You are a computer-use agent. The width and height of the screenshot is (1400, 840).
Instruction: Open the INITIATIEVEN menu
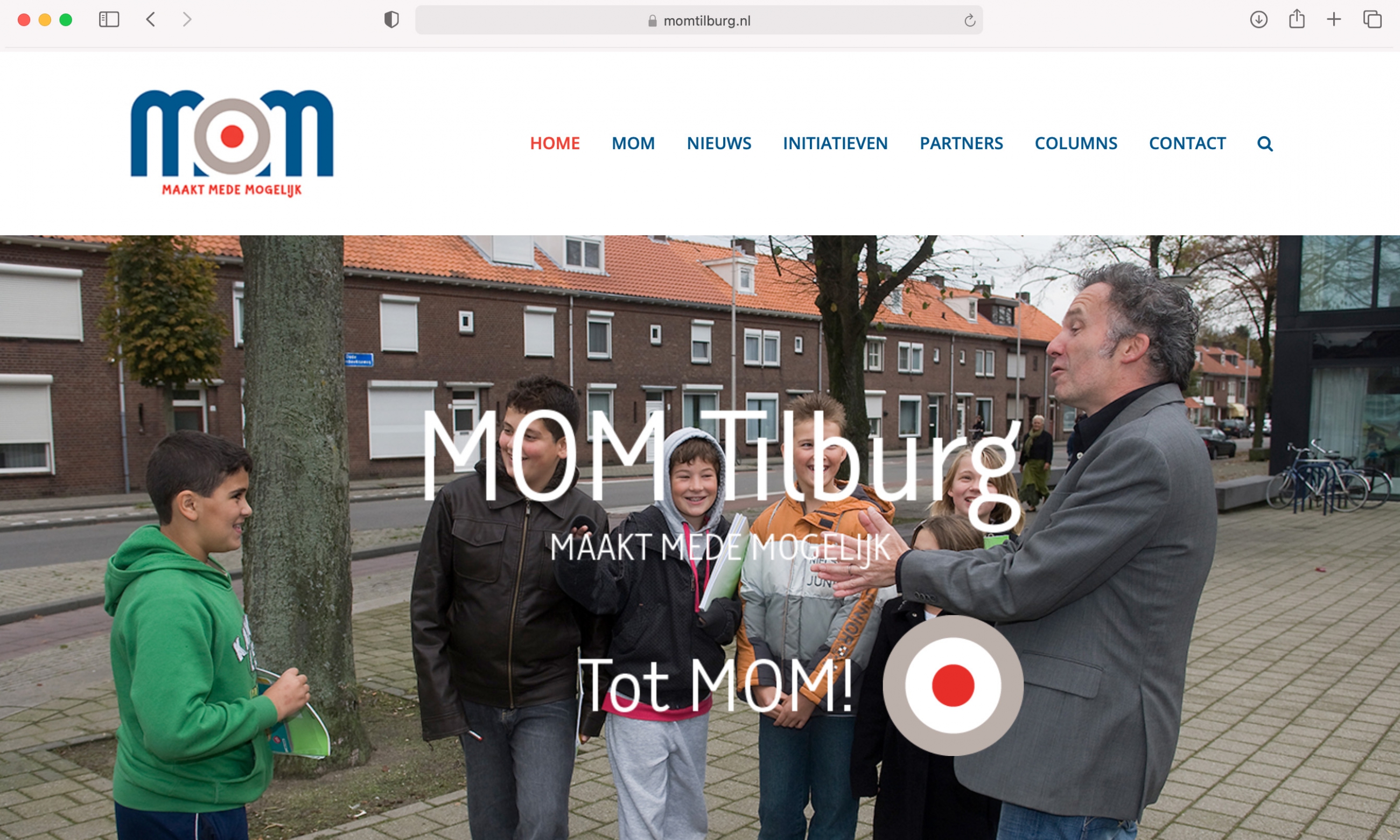835,143
